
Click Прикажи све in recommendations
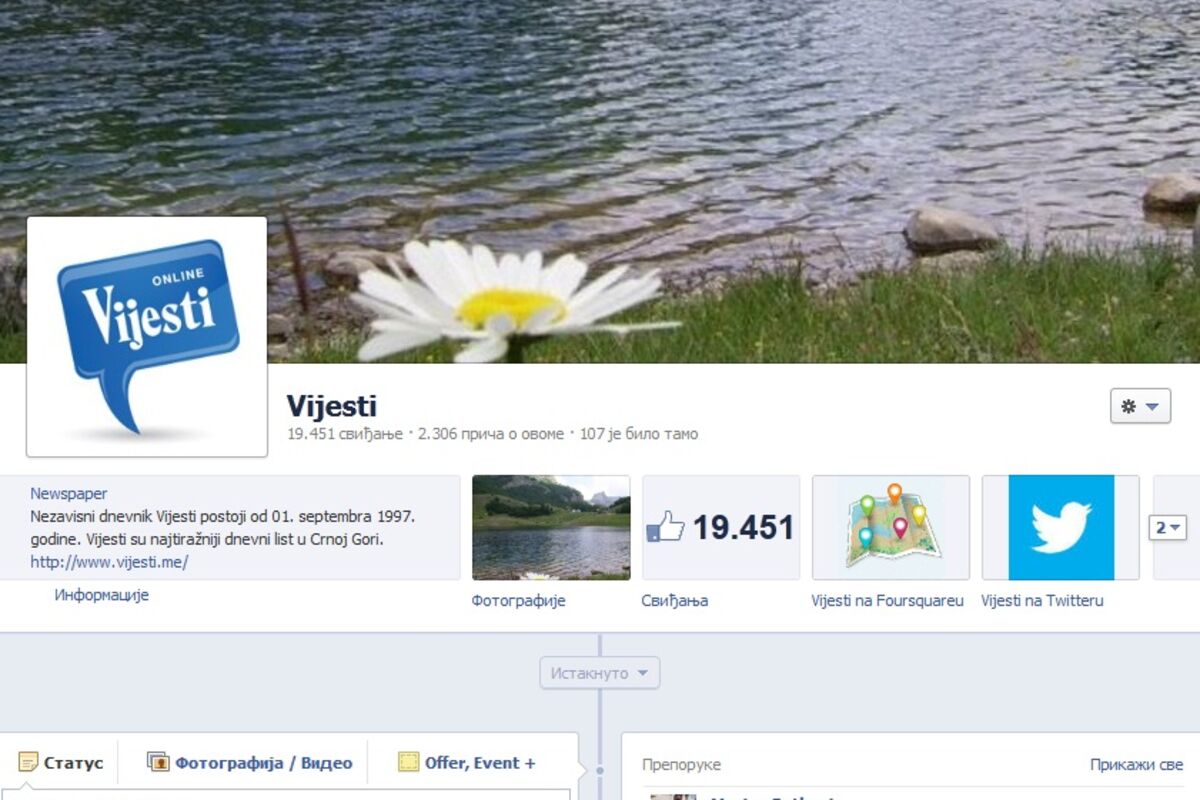click(x=1136, y=765)
